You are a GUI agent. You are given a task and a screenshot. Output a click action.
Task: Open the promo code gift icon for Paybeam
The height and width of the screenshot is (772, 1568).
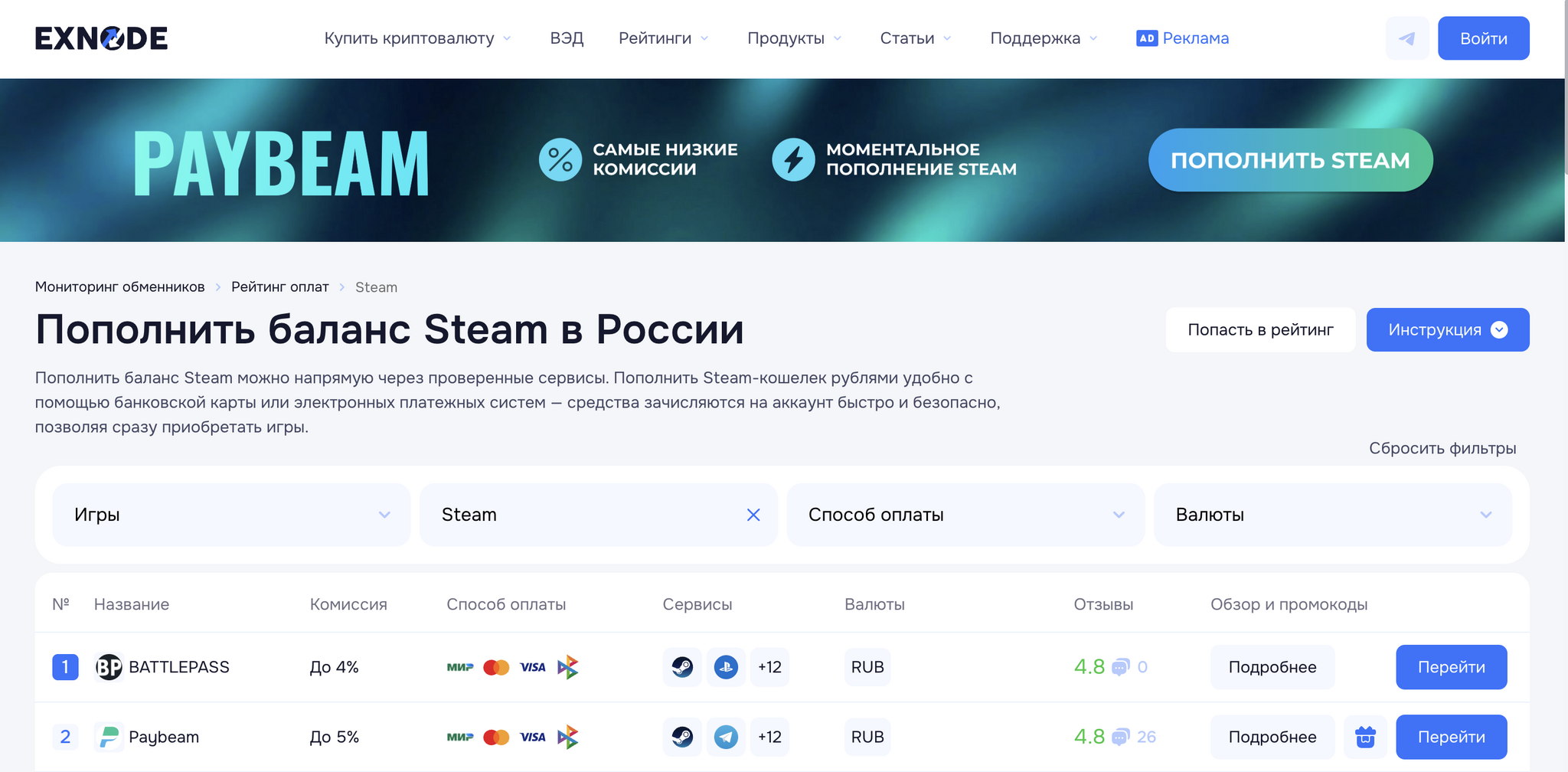(1365, 737)
